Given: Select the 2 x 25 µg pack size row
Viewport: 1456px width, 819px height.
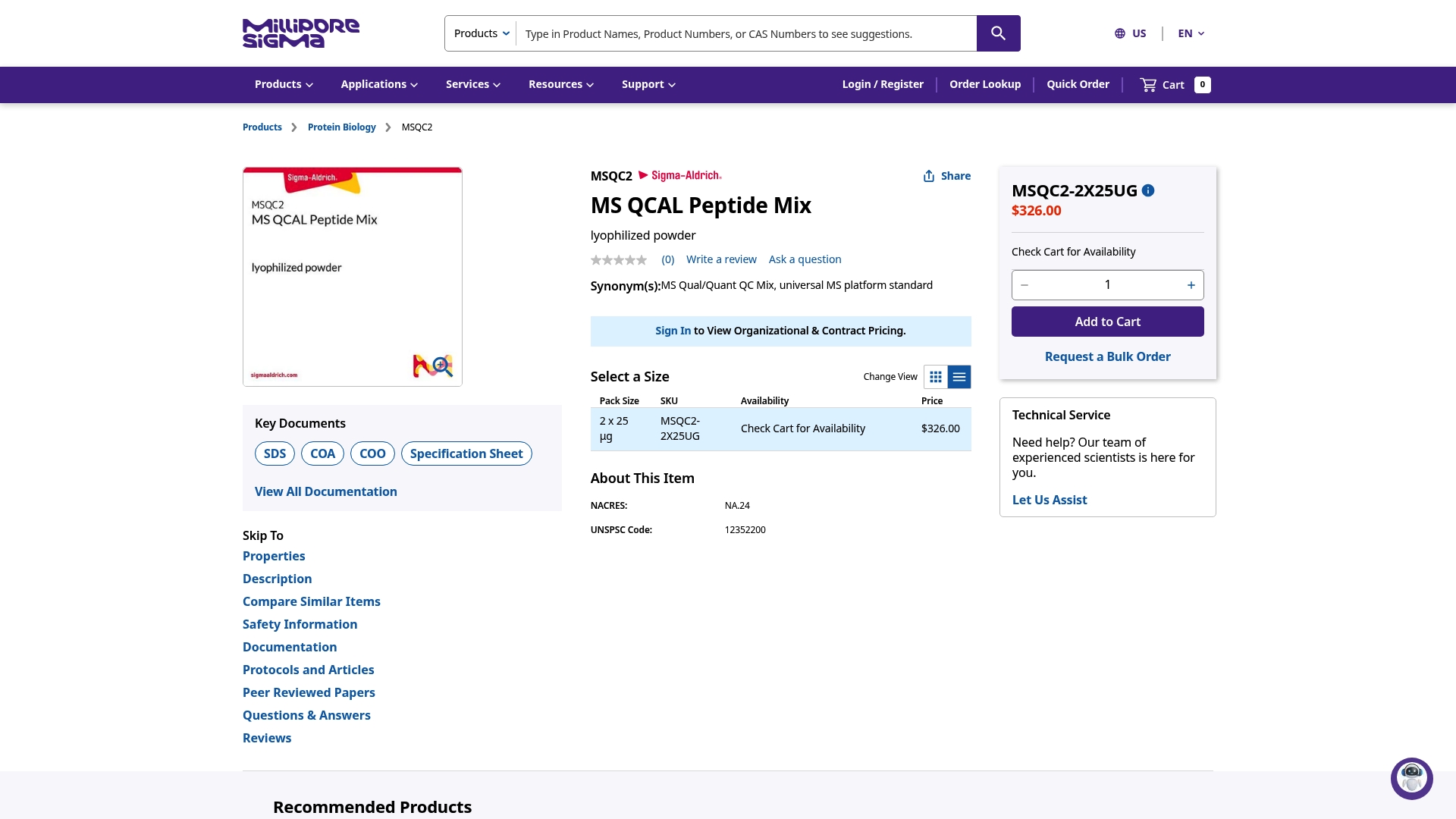Looking at the screenshot, I should pos(780,429).
